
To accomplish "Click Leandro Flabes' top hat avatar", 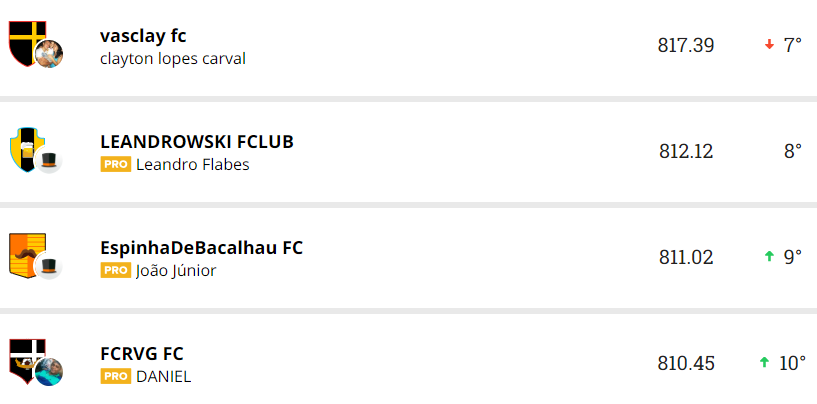I will (49, 161).
